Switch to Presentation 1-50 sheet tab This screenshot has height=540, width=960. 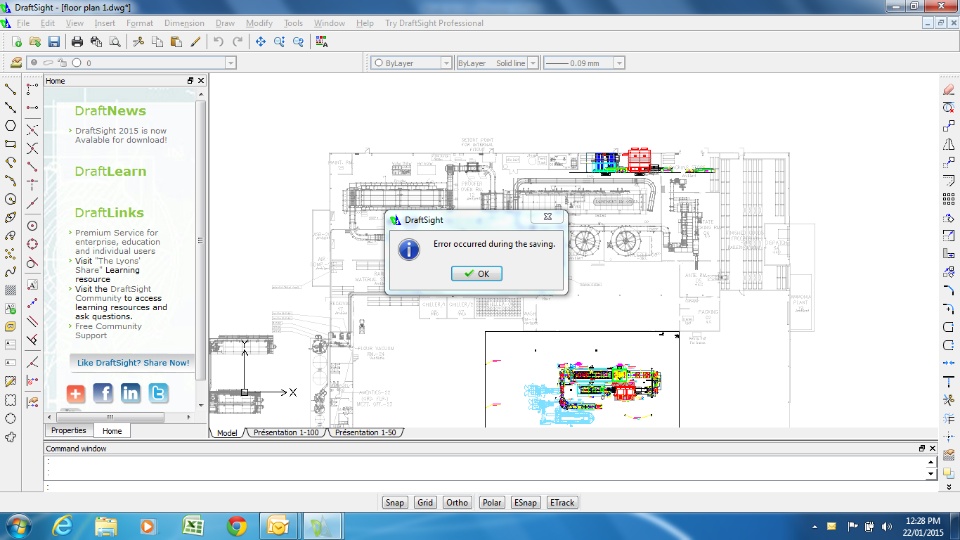(366, 432)
